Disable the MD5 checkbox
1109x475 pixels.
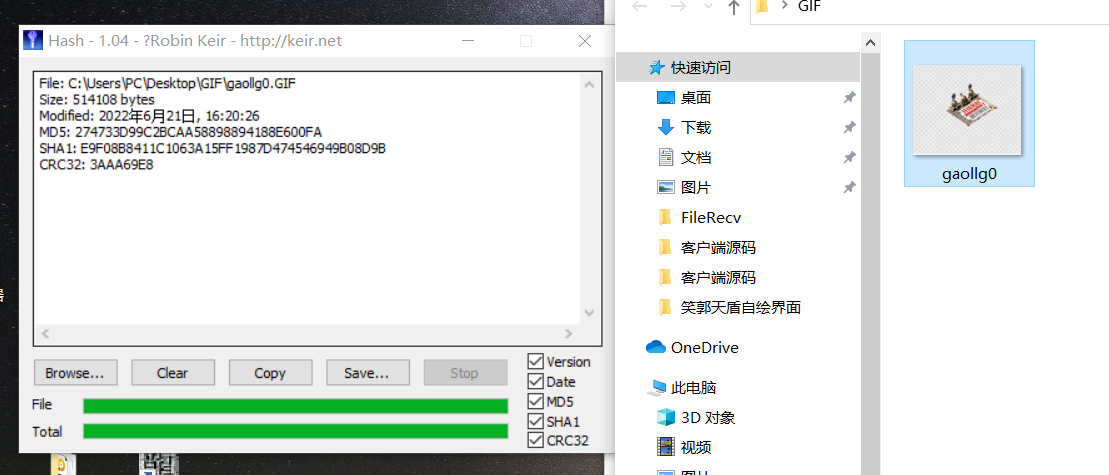[x=535, y=401]
